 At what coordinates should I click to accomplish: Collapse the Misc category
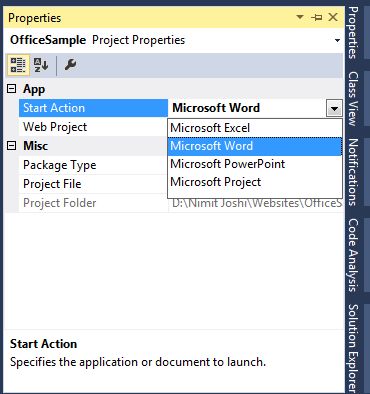pos(12,145)
